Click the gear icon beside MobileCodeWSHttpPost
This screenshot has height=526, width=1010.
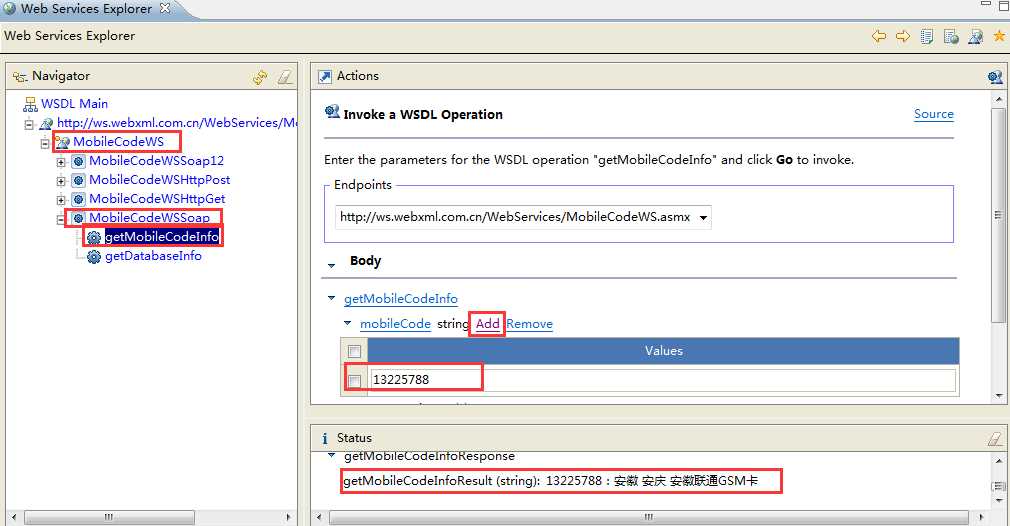79,180
